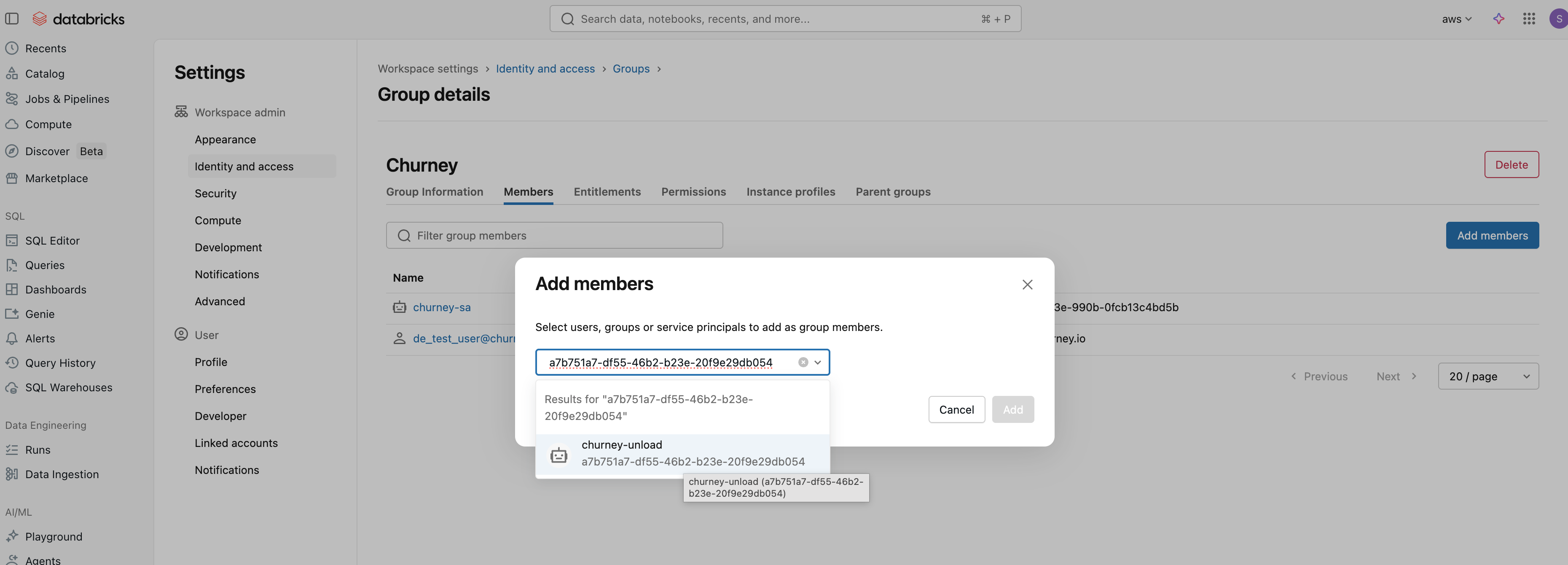Expand the aws workspace dropdown

tap(1456, 19)
